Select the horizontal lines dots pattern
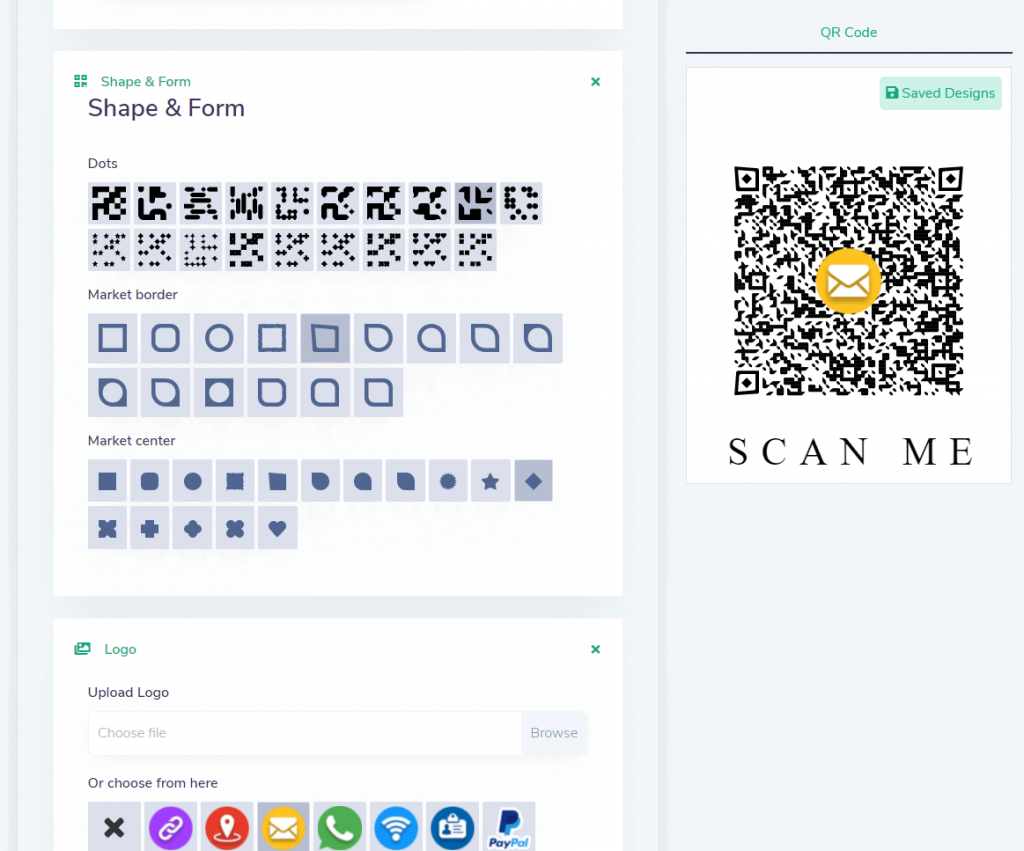 click(x=200, y=203)
